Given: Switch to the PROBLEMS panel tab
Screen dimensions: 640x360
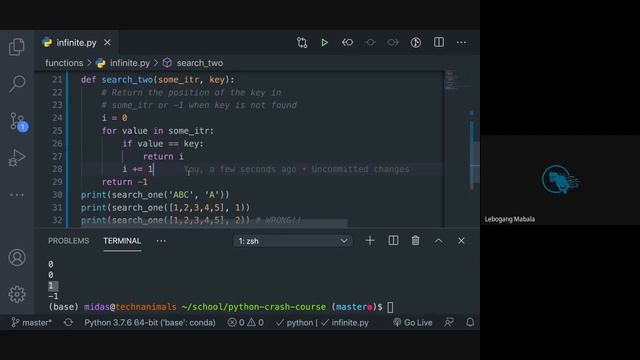Looking at the screenshot, I should click(69, 241).
